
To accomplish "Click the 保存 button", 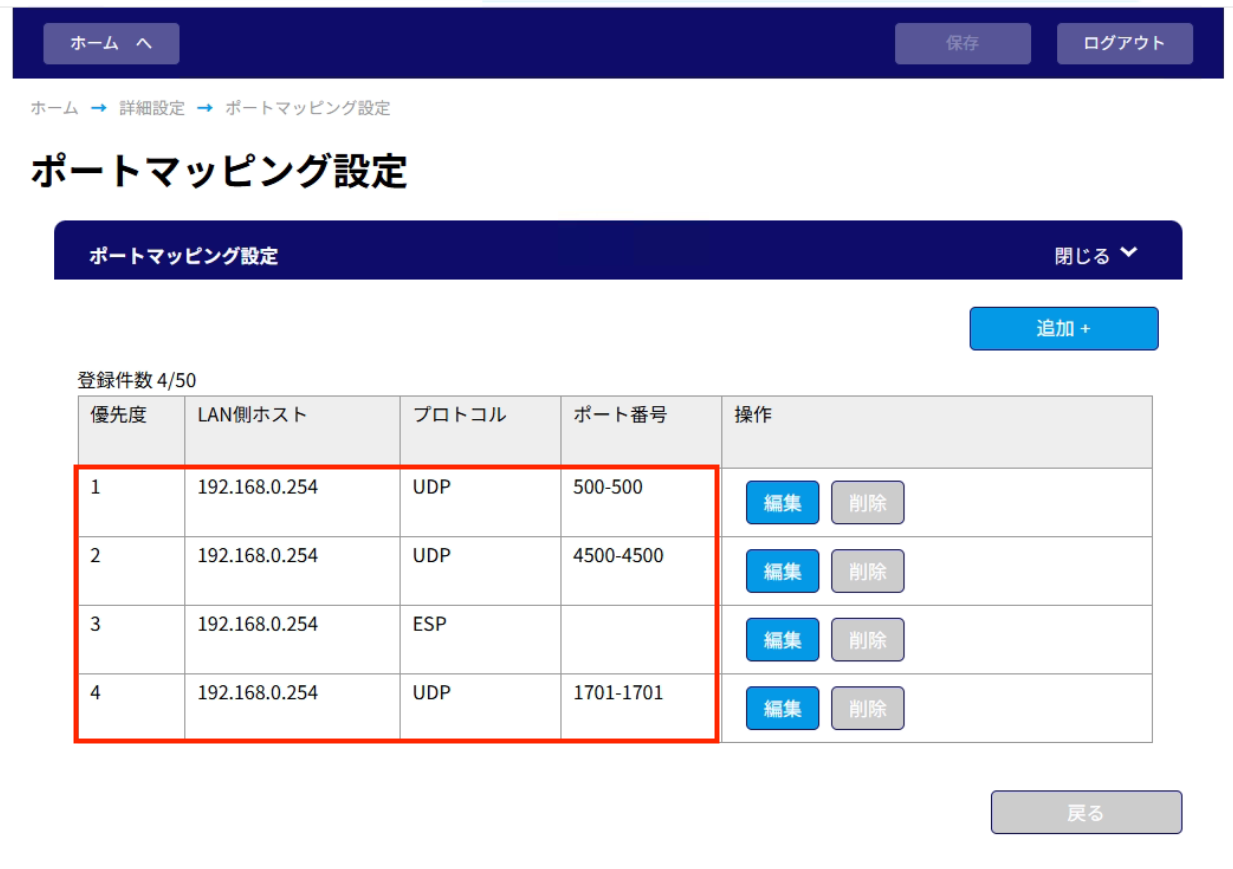I will [962, 44].
